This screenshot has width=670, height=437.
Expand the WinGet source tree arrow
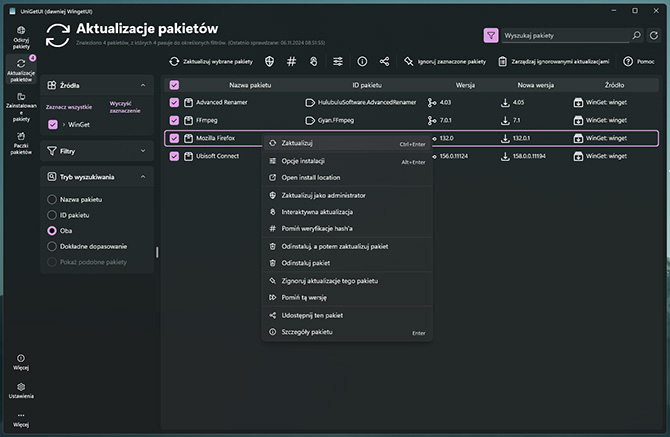(x=64, y=125)
